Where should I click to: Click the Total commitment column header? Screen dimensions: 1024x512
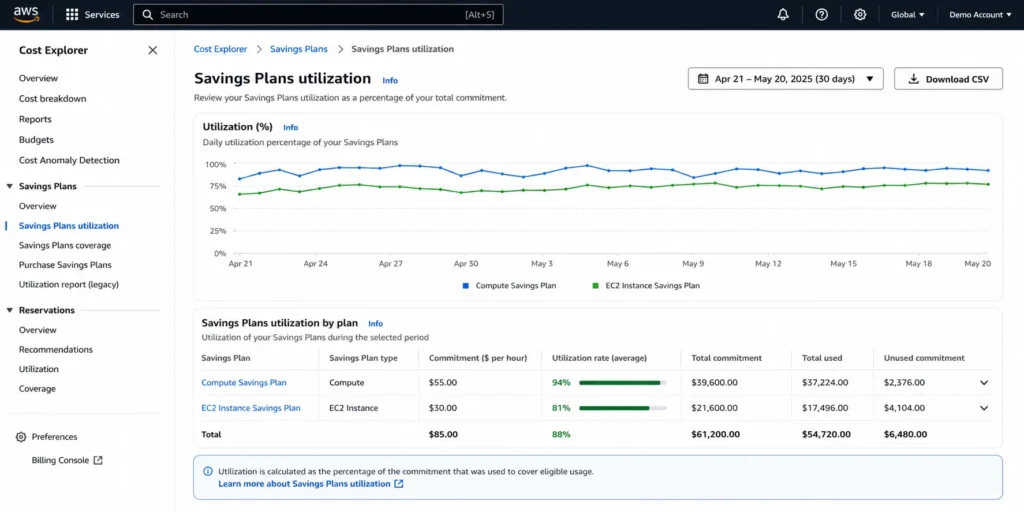[726, 358]
